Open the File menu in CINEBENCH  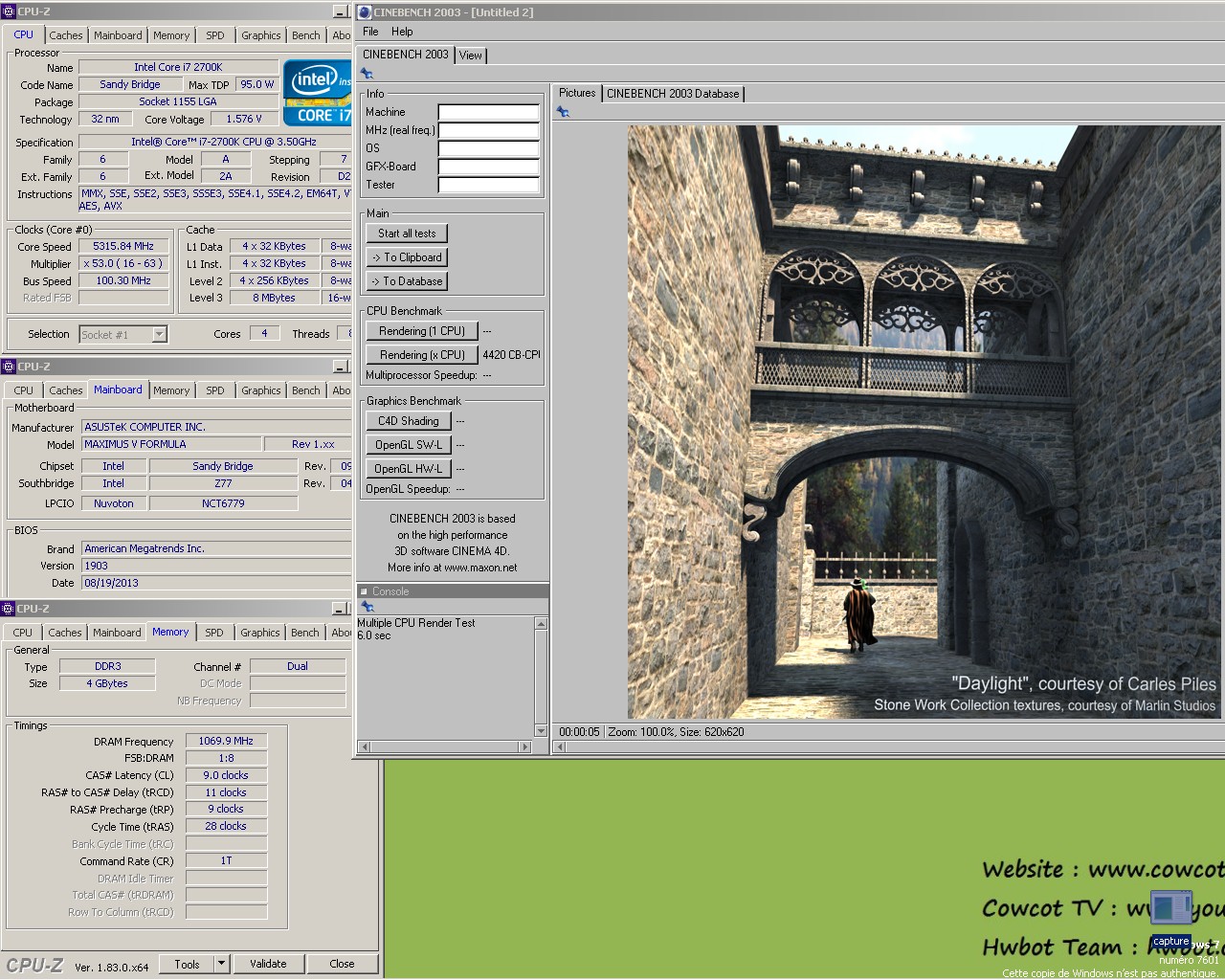pos(370,32)
